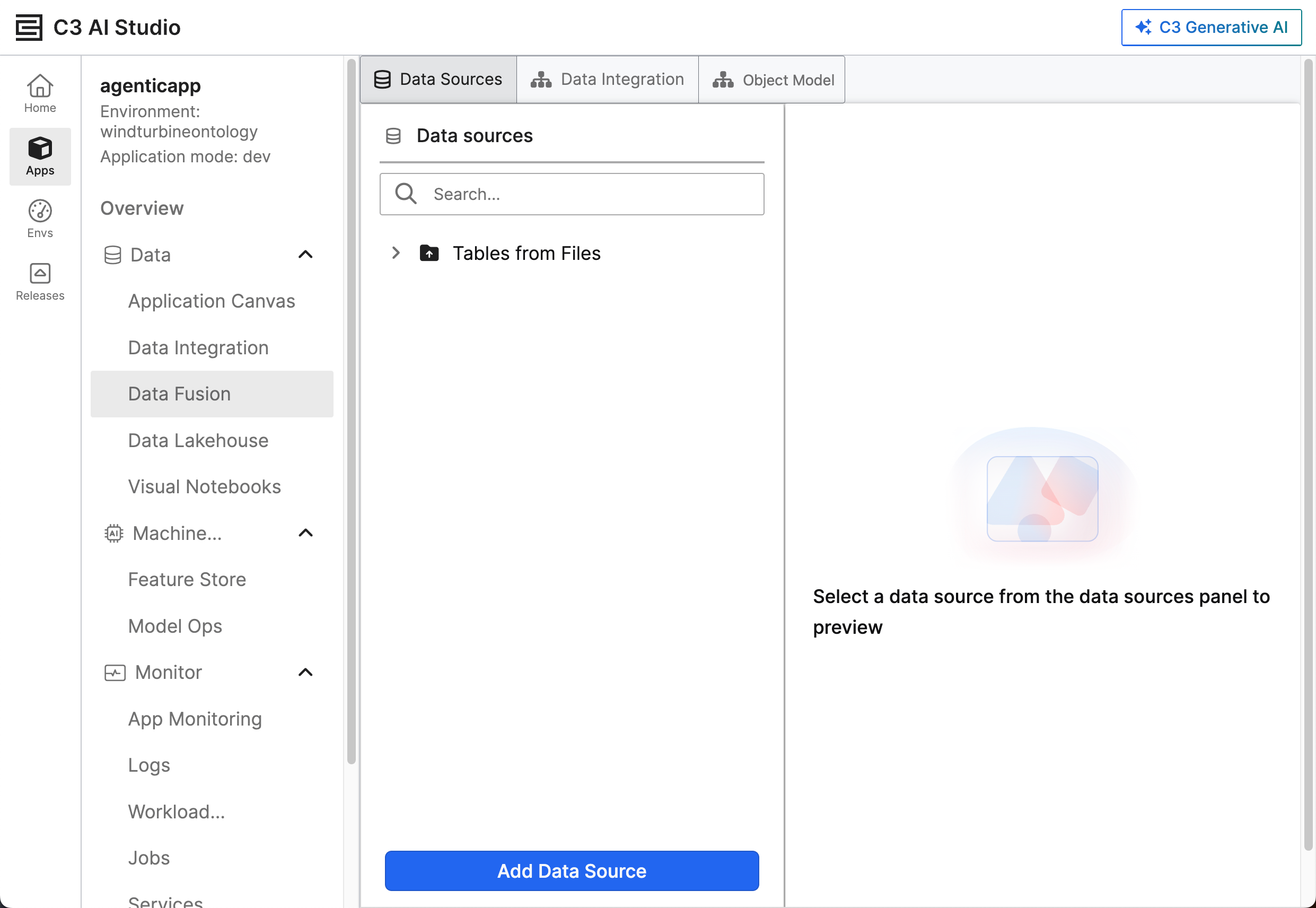The width and height of the screenshot is (1316, 908).
Task: Open C3 Generative AI
Action: click(x=1211, y=27)
